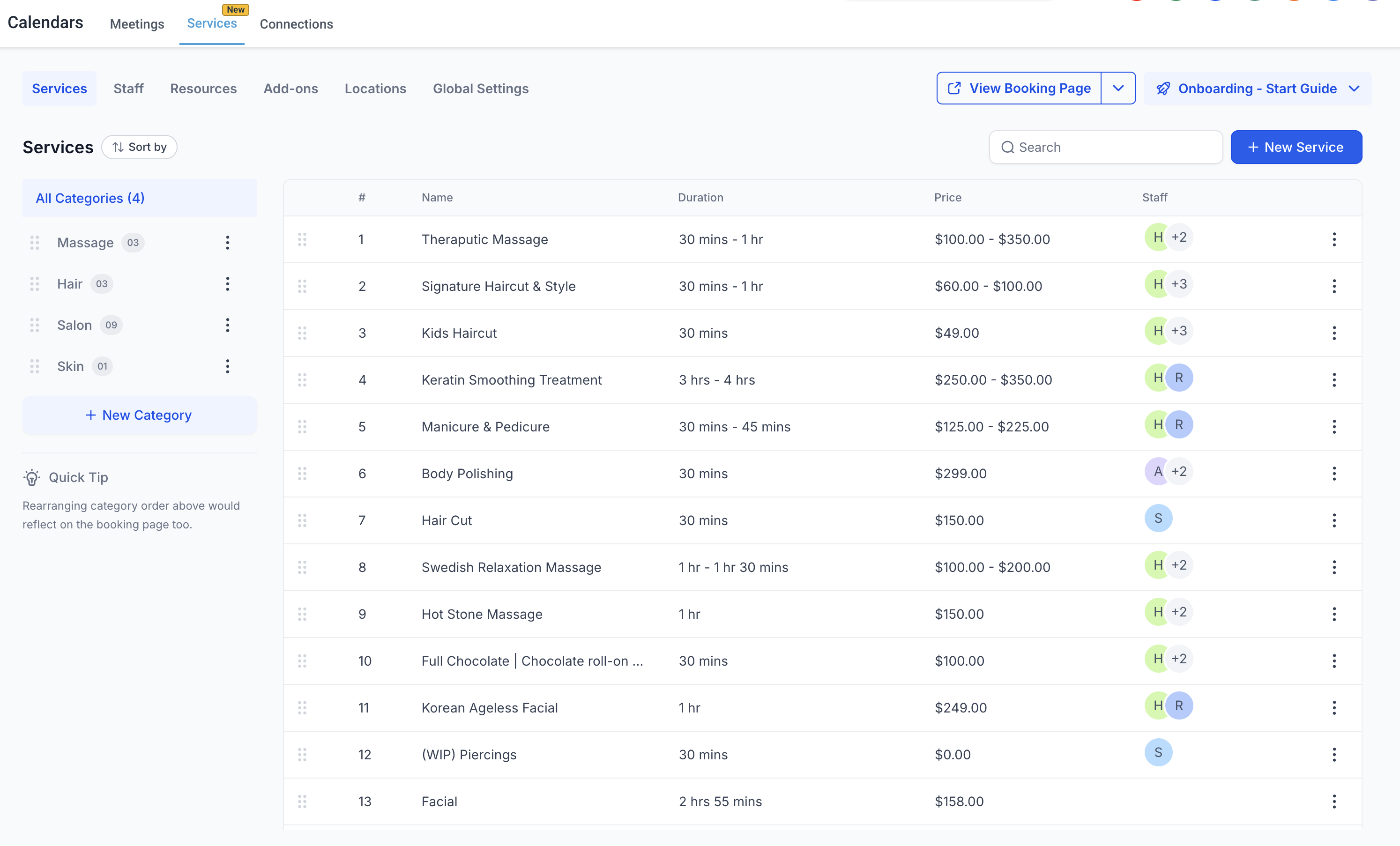Click the R staff avatar on Keratin Smoothing Treatment

pyautogui.click(x=1179, y=378)
